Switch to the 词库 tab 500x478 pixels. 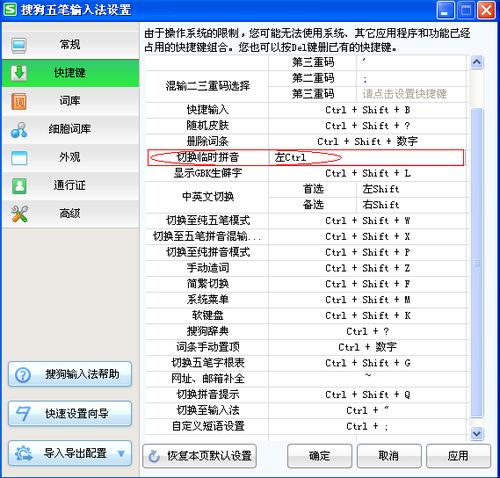click(x=70, y=101)
